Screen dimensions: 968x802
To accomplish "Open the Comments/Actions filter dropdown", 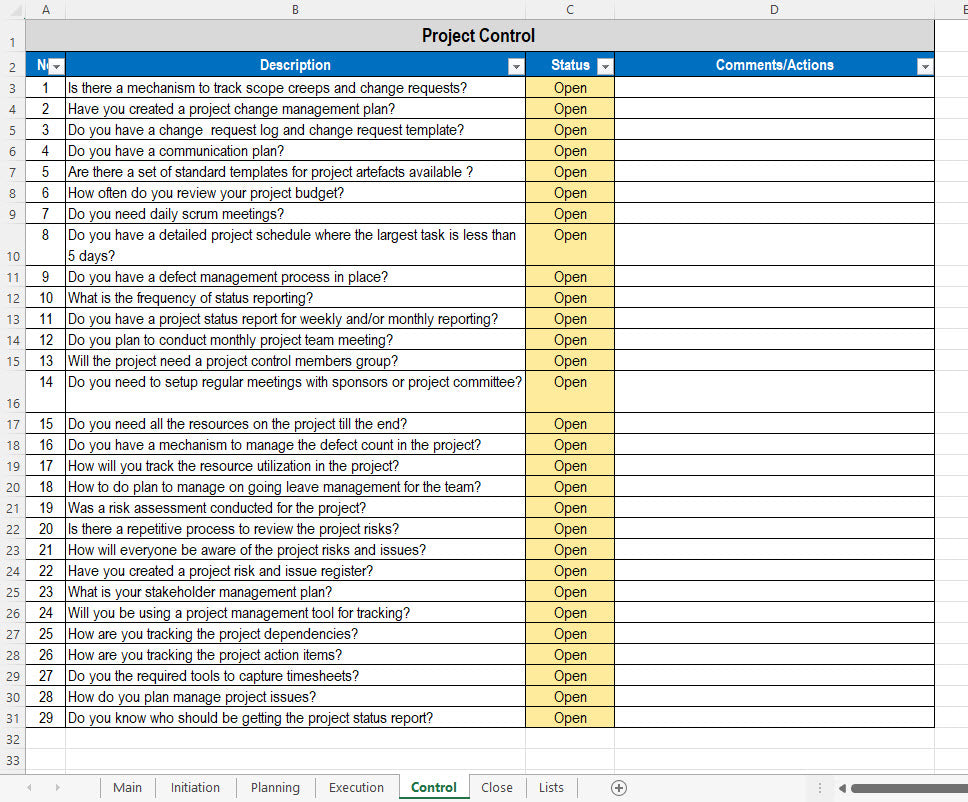I will tap(926, 64).
